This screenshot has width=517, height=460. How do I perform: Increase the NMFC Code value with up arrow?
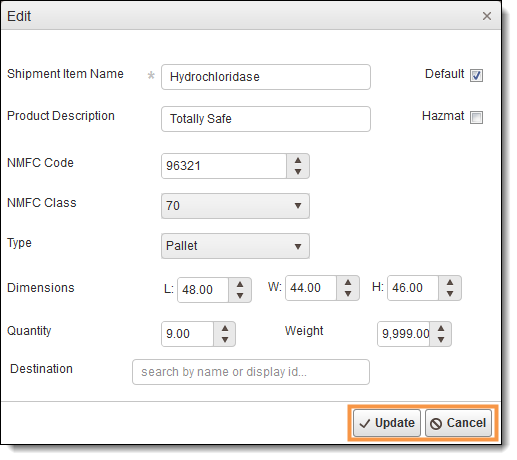click(298, 160)
